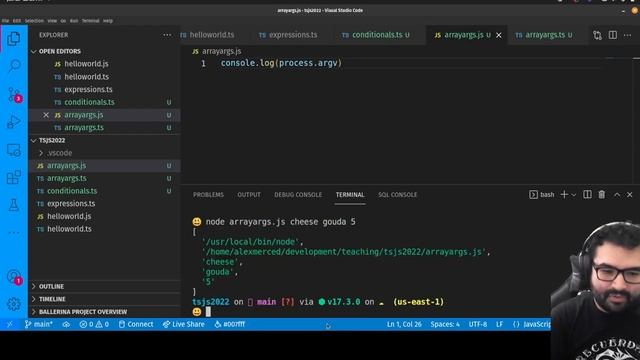Screen dimensions: 640x360
Task: Open the Accounts menu icon
Action: click(14, 277)
